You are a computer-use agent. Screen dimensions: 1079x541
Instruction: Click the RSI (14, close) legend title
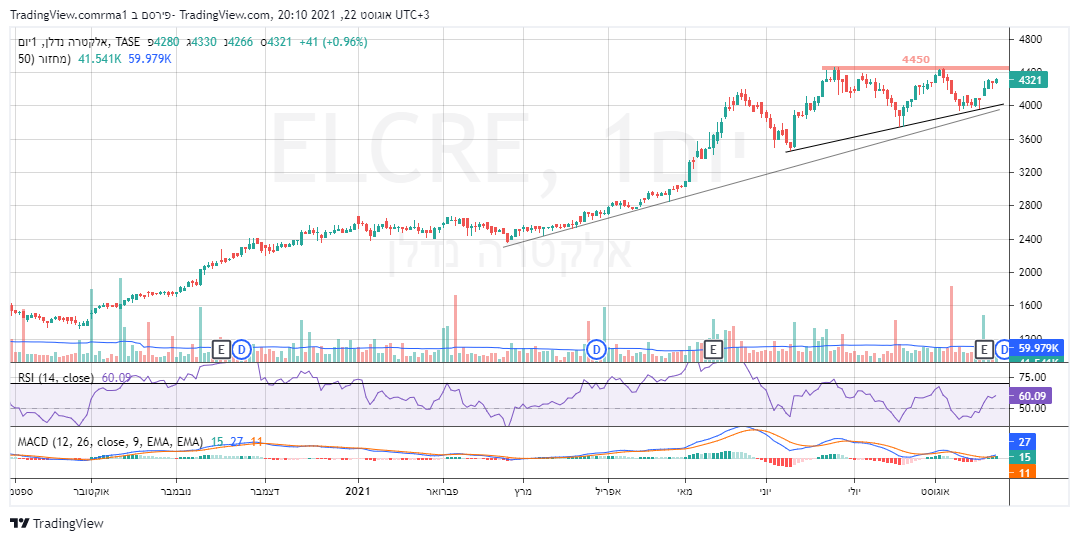pos(56,378)
